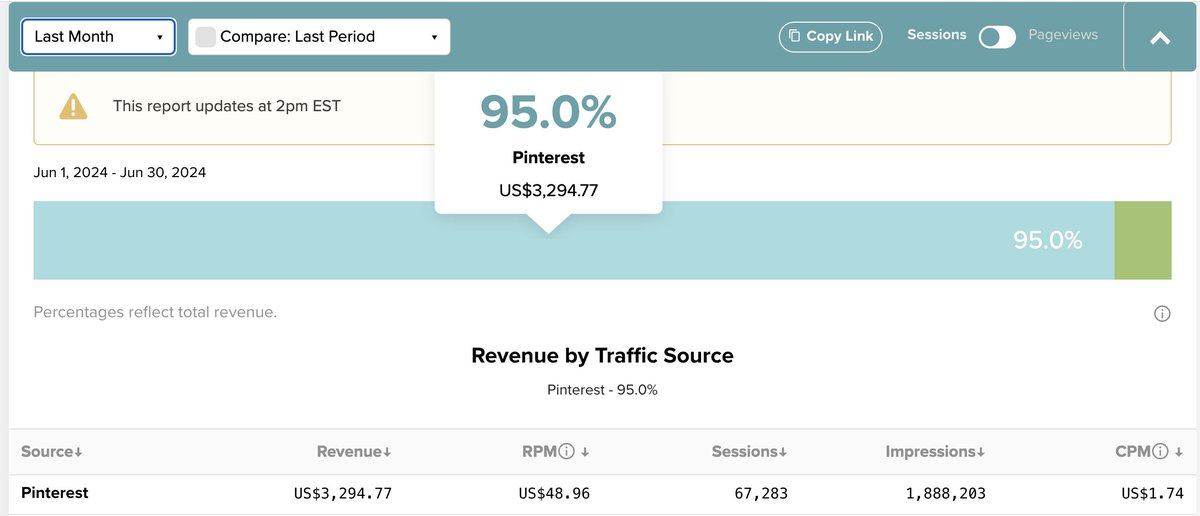Sort table by RPM column
Screen dimensions: 1200x516
554,452
